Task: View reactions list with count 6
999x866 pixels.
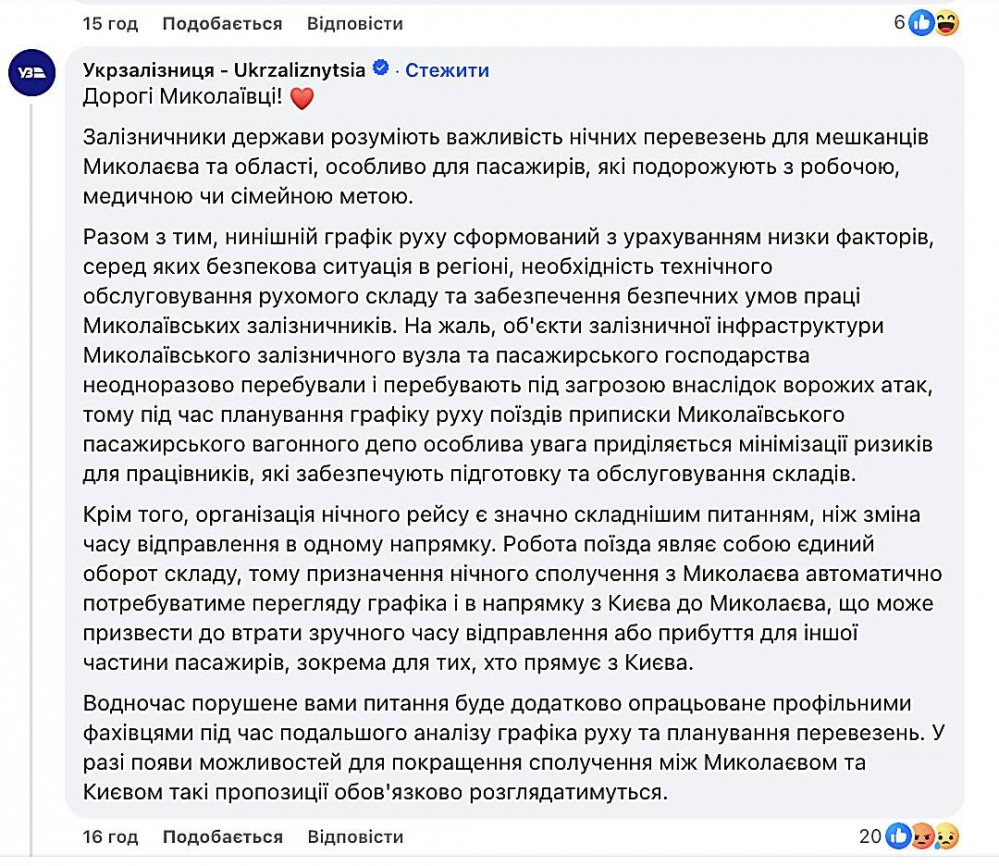Action: click(x=899, y=23)
